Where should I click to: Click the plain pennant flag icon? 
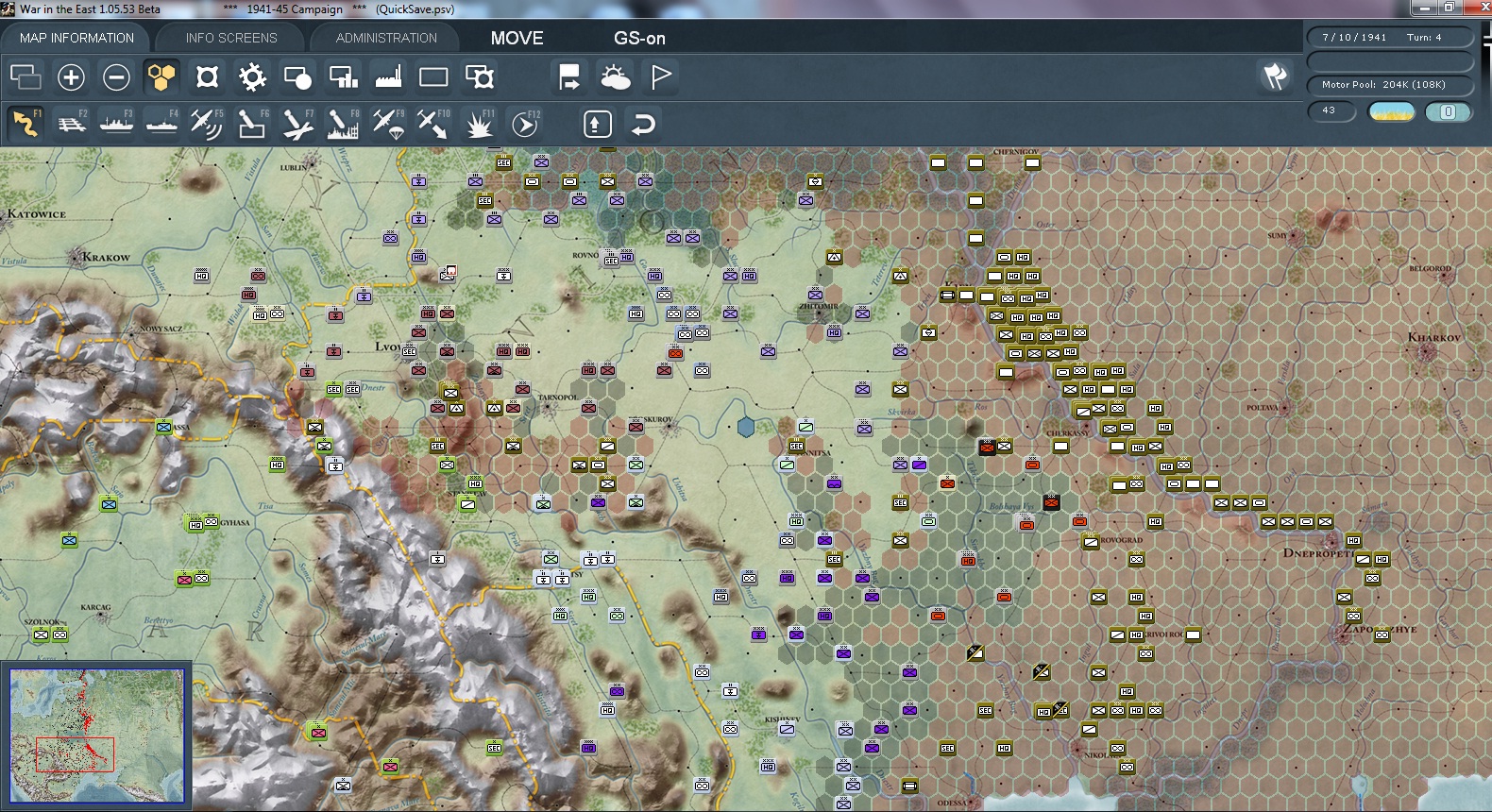point(660,76)
